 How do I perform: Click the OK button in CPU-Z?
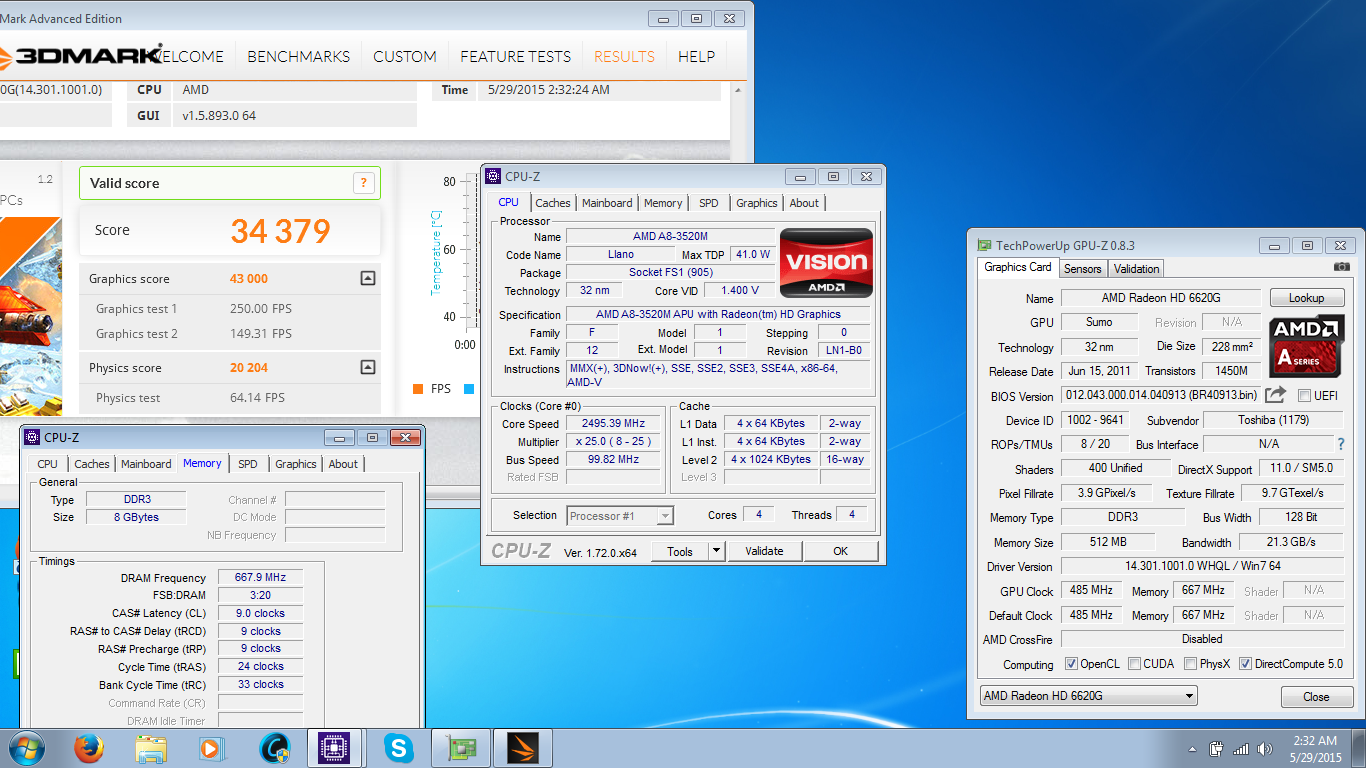point(840,551)
